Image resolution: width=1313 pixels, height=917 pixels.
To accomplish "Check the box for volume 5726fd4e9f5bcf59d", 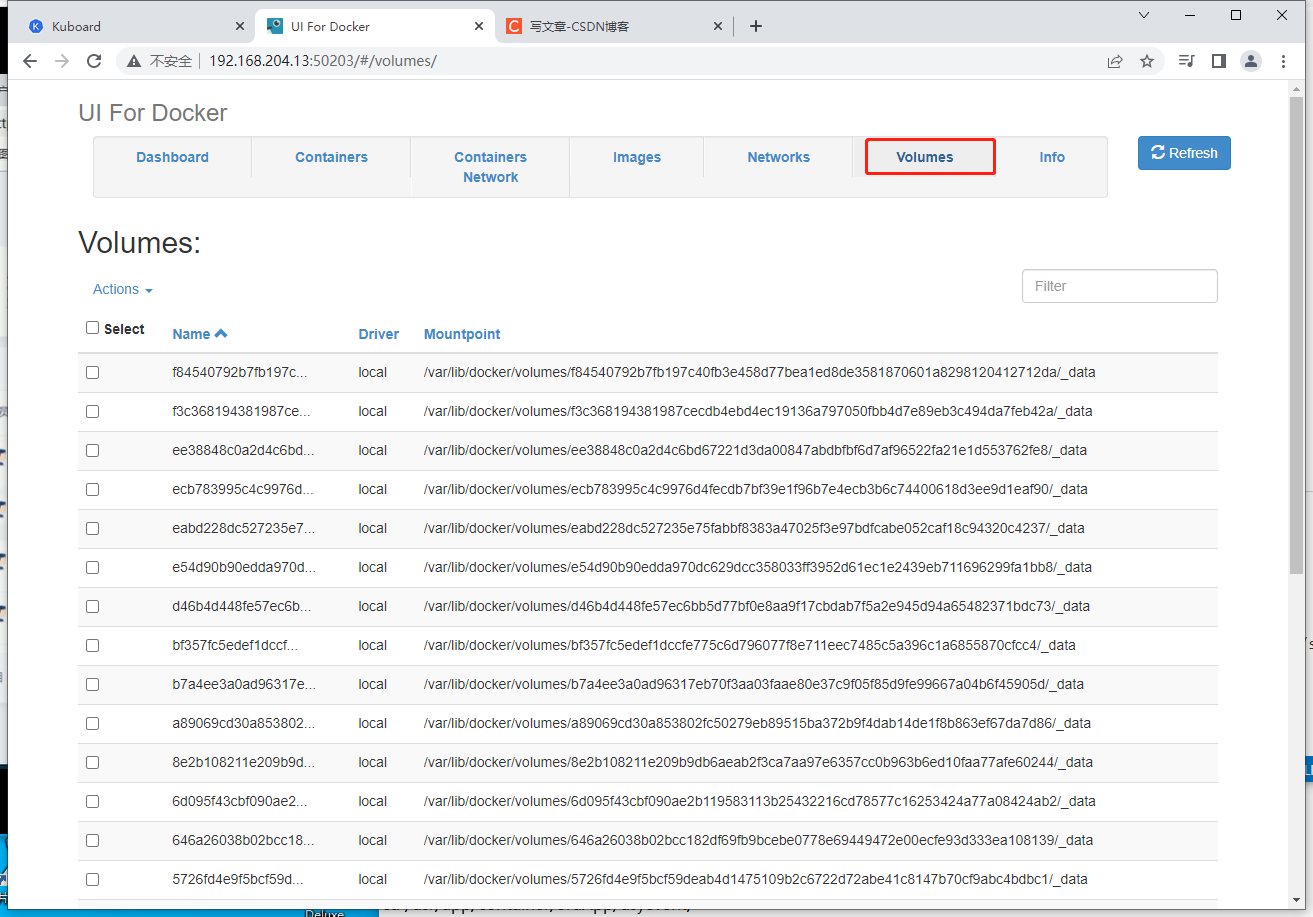I will (93, 879).
